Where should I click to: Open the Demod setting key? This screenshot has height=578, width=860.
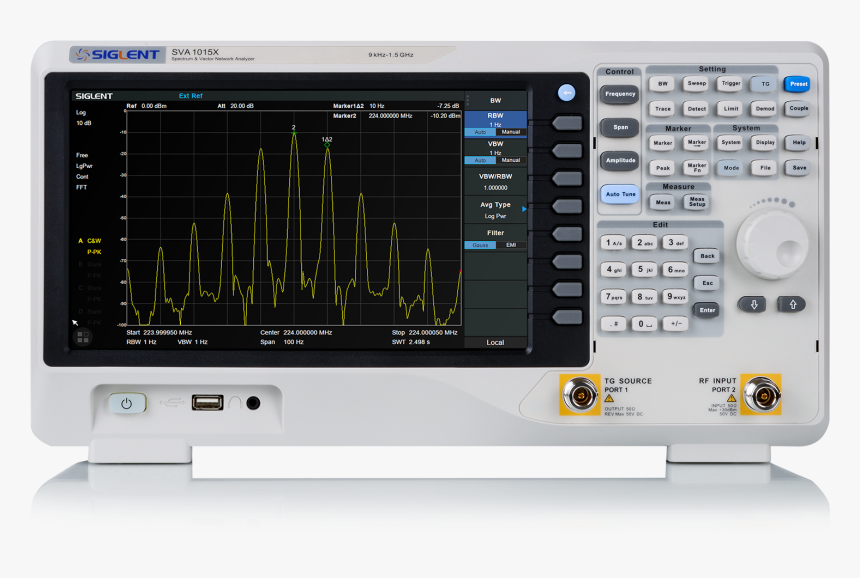(765, 109)
